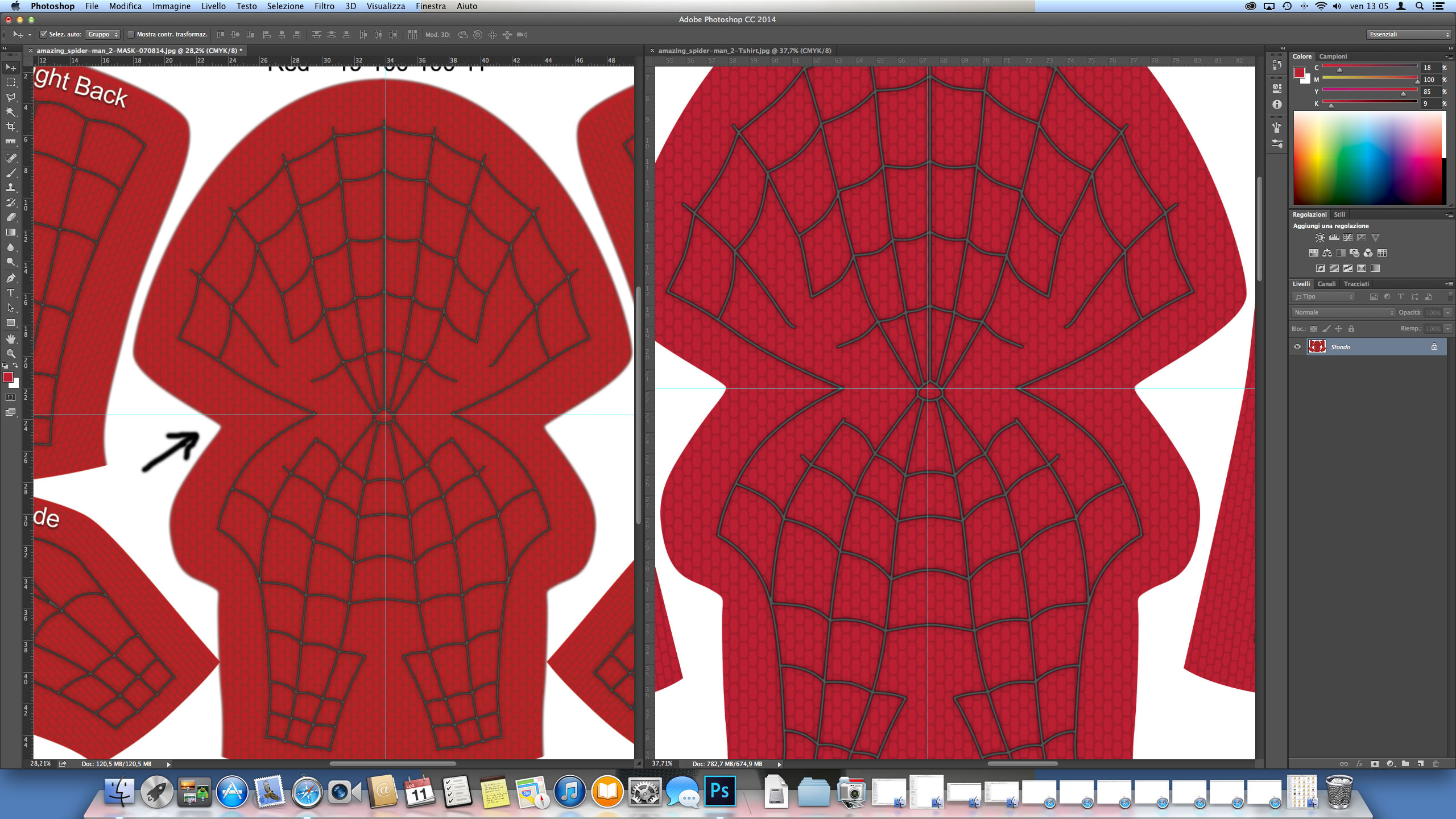Toggle lock all button in Livelli
This screenshot has width=1456, height=819.
tap(1351, 329)
